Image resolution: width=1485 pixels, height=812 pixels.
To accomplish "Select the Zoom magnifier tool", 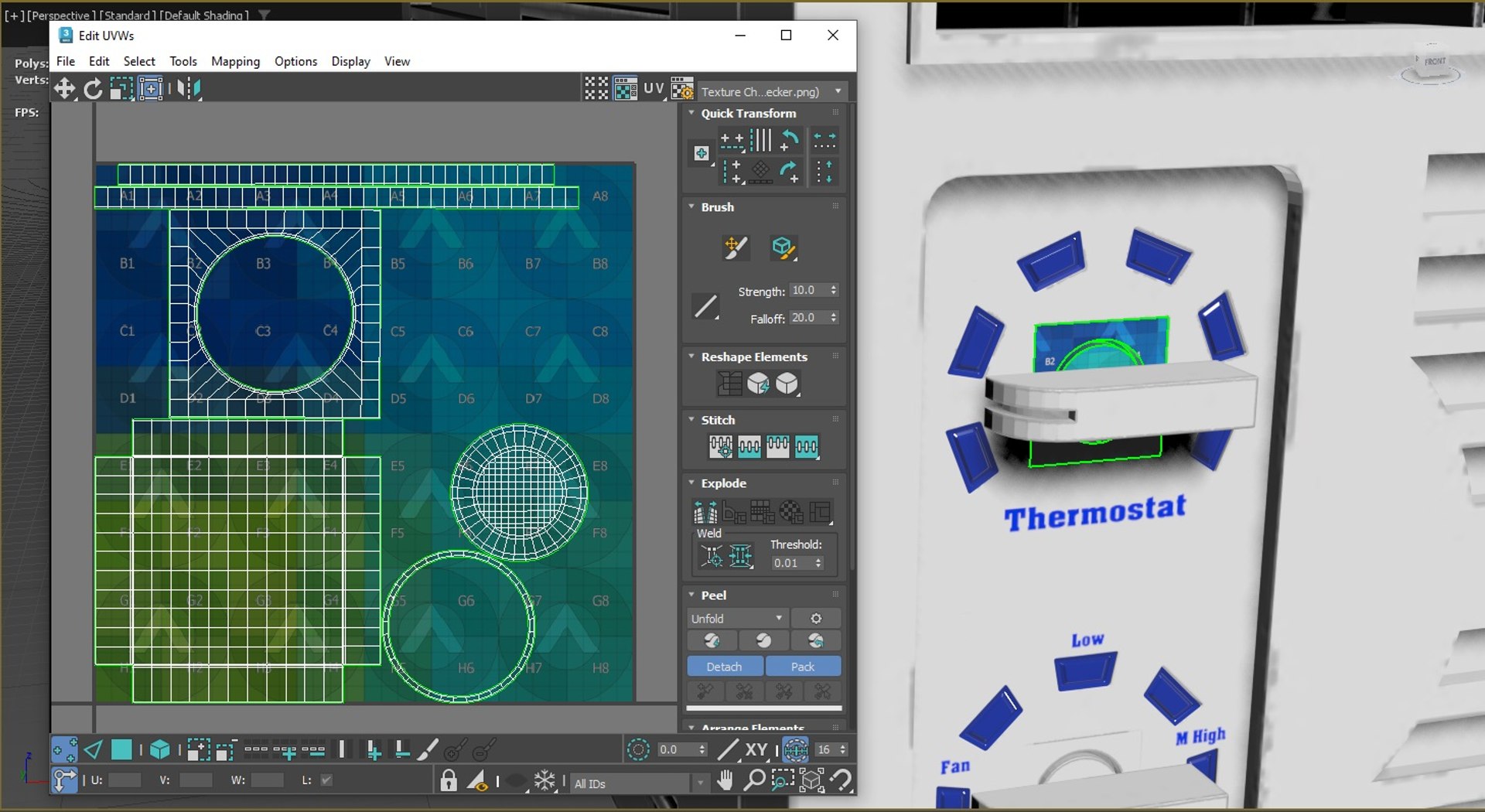I will coord(753,780).
